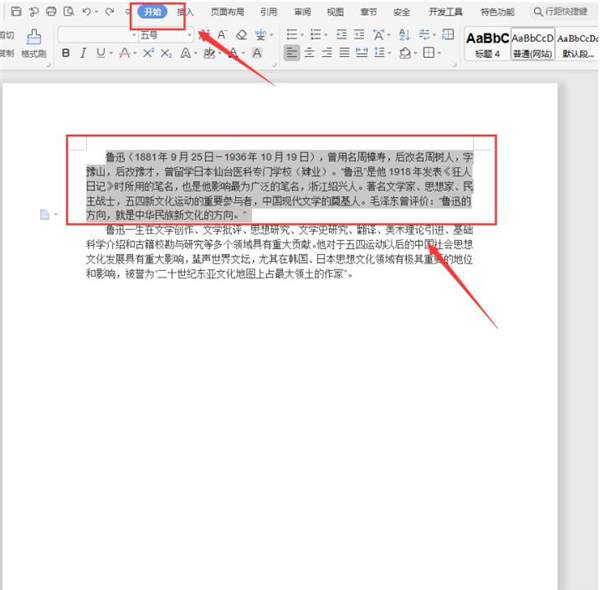Viewport: 600px width, 590px height.
Task: Click the highlight color pen swatch
Action: pos(209,53)
